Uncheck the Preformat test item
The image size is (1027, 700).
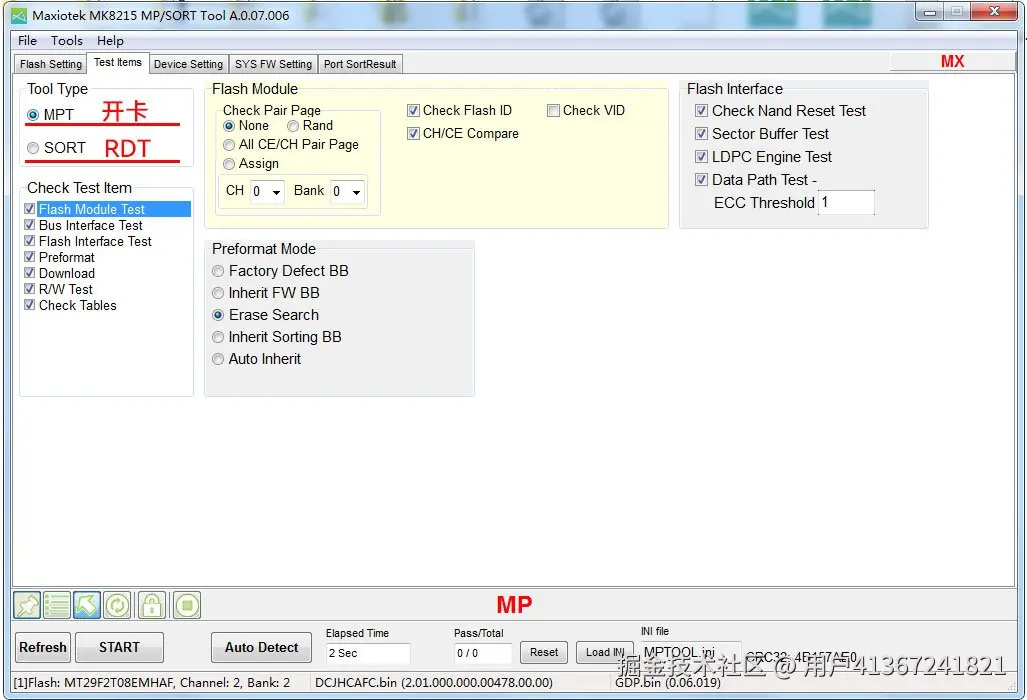pyautogui.click(x=29, y=257)
